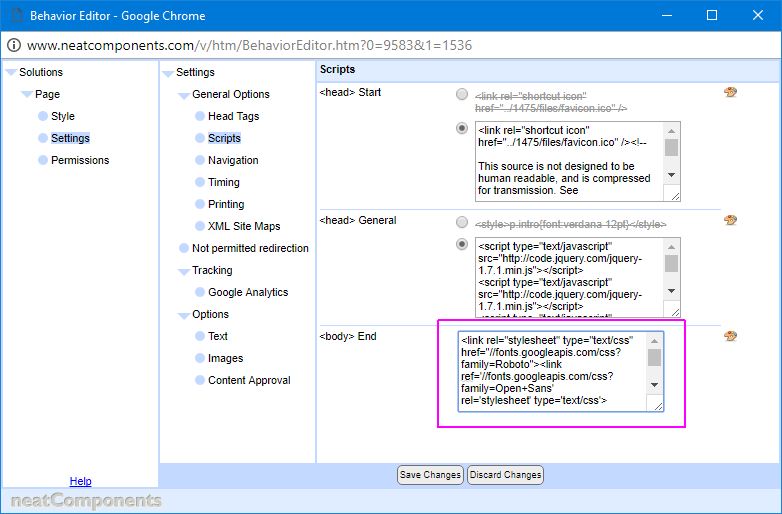Collapse the Settings root expander in middle panel
The image size is (782, 514).
point(168,73)
